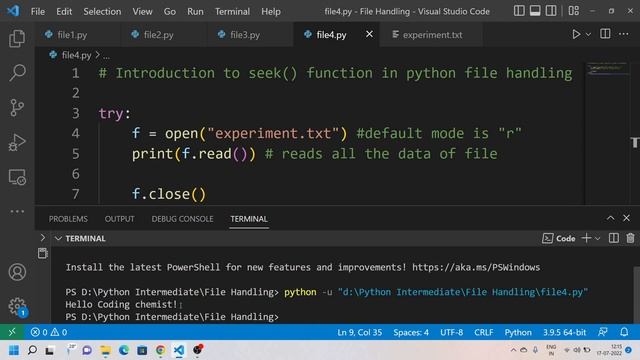Open the Run menu
The image size is (640, 360).
pyautogui.click(x=195, y=11)
